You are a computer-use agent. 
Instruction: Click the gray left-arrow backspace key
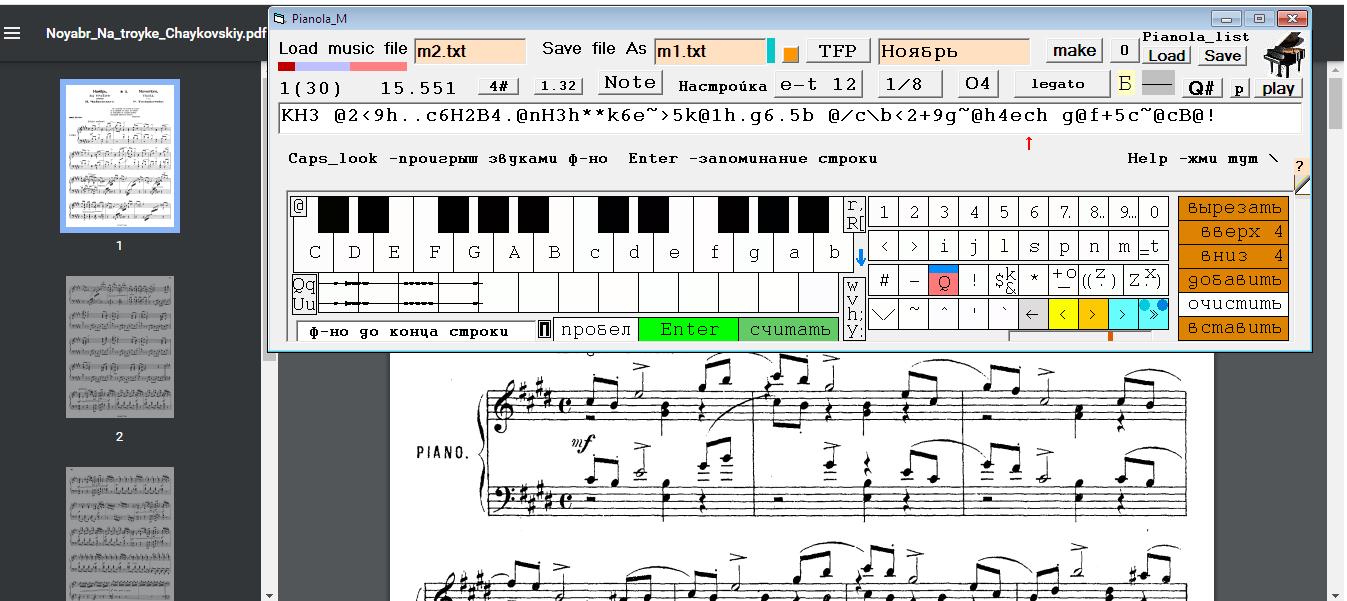(x=1033, y=314)
